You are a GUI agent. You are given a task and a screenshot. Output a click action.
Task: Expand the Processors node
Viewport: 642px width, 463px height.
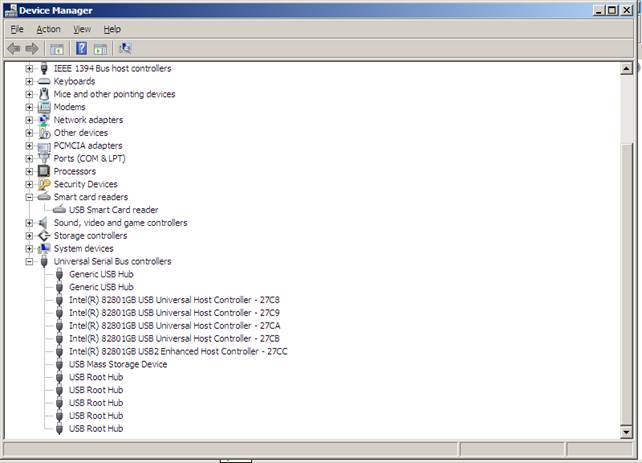click(x=29, y=171)
